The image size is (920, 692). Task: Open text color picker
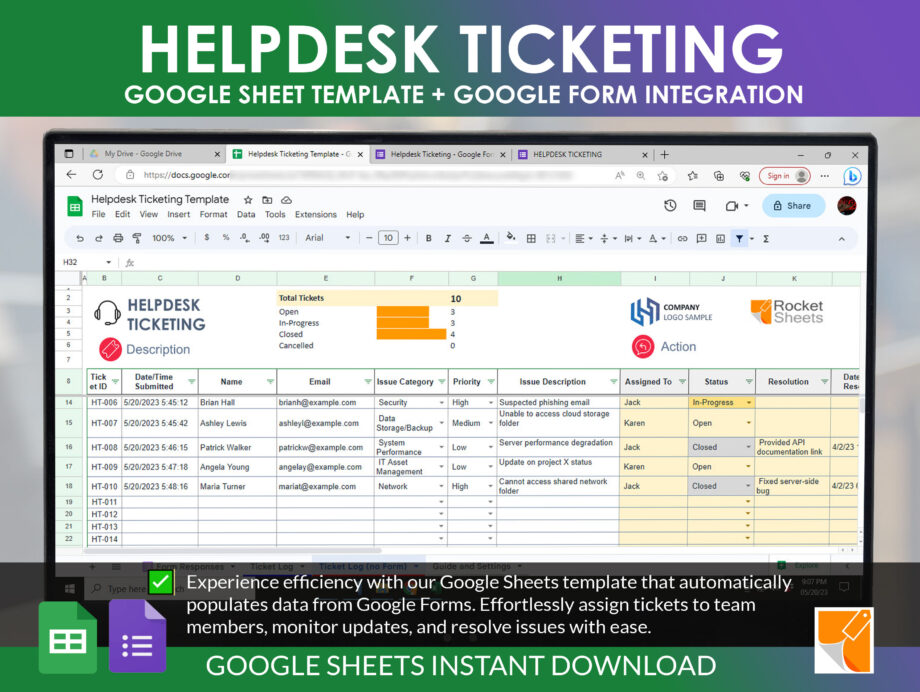click(x=486, y=238)
